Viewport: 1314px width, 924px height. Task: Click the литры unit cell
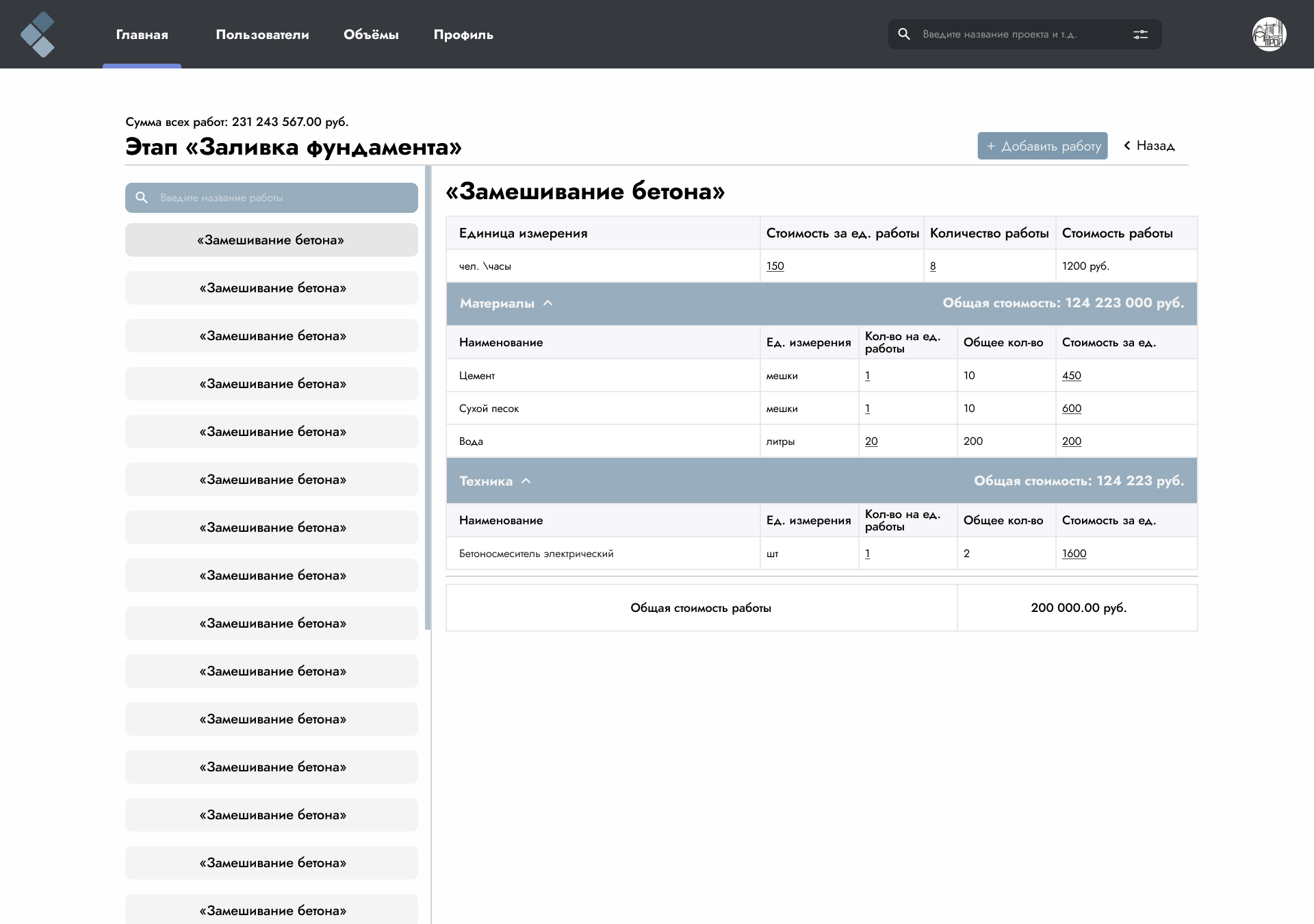780,441
